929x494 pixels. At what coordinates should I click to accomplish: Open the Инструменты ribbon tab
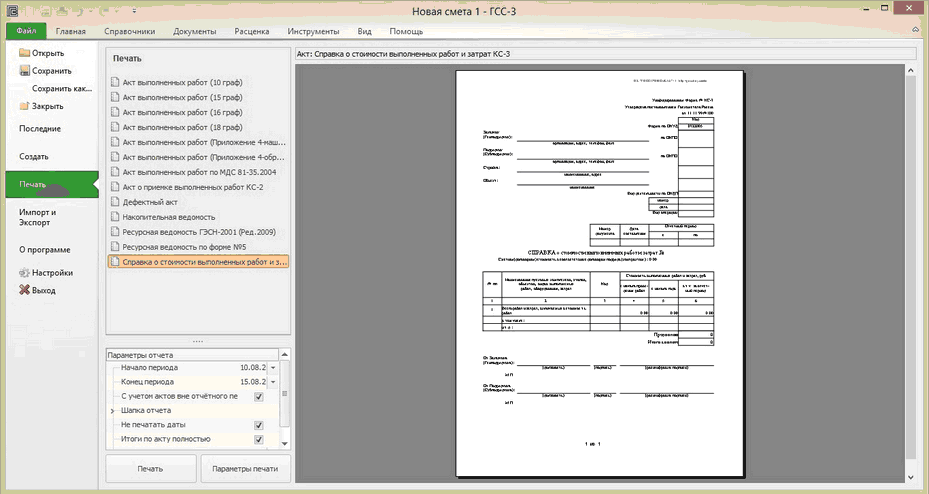point(313,31)
